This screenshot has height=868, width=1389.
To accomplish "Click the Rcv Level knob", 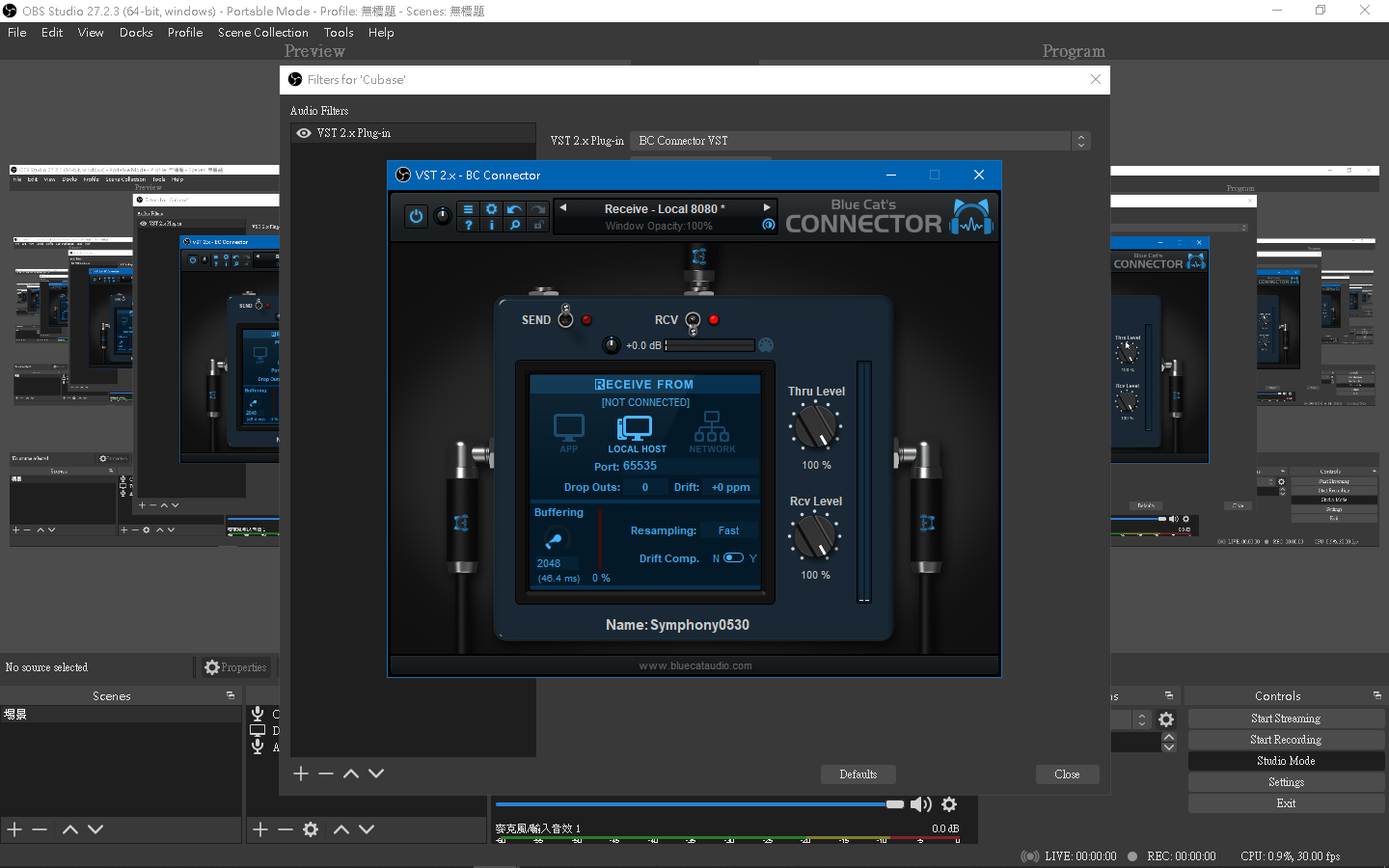I will (x=816, y=537).
